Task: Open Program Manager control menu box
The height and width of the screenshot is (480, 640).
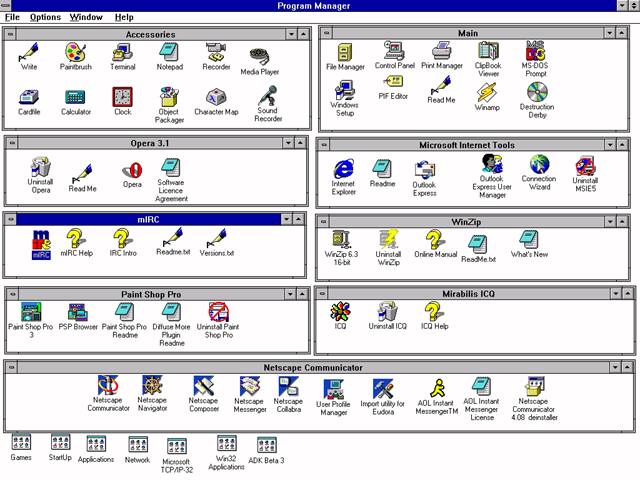Action: pos(5,5)
